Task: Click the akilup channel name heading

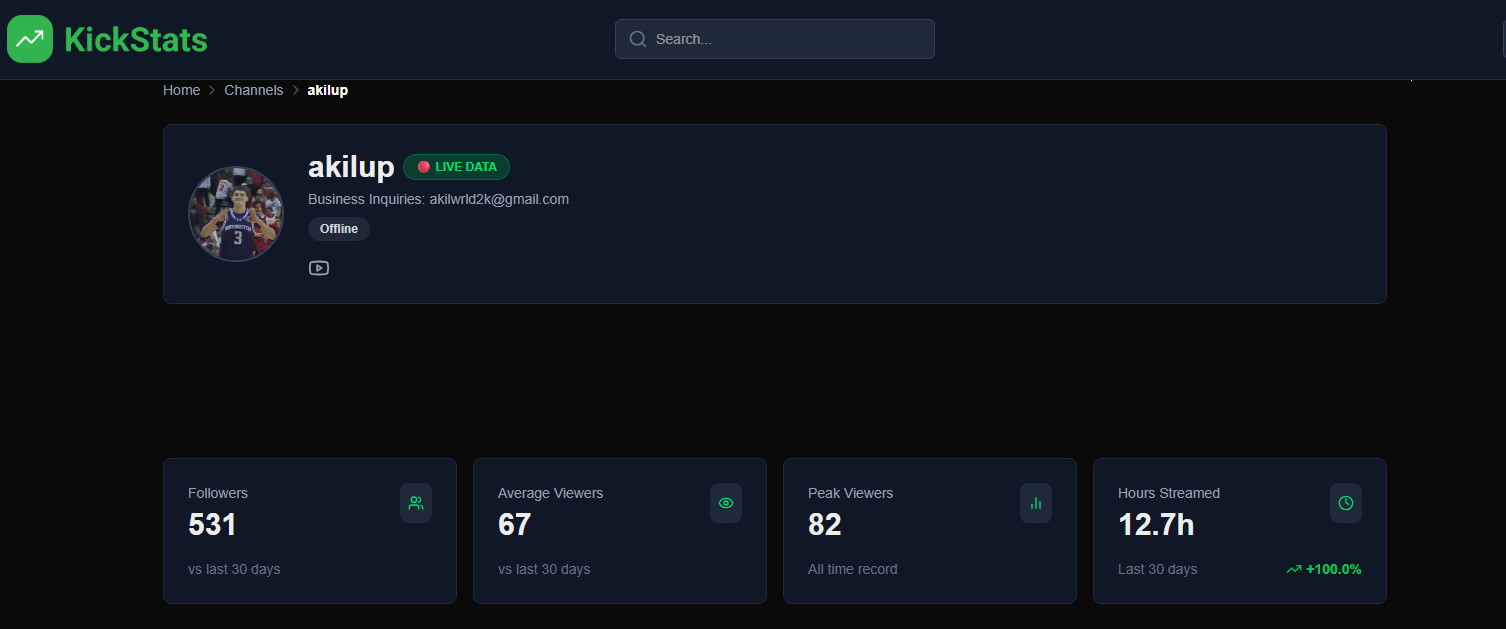Action: (x=351, y=167)
